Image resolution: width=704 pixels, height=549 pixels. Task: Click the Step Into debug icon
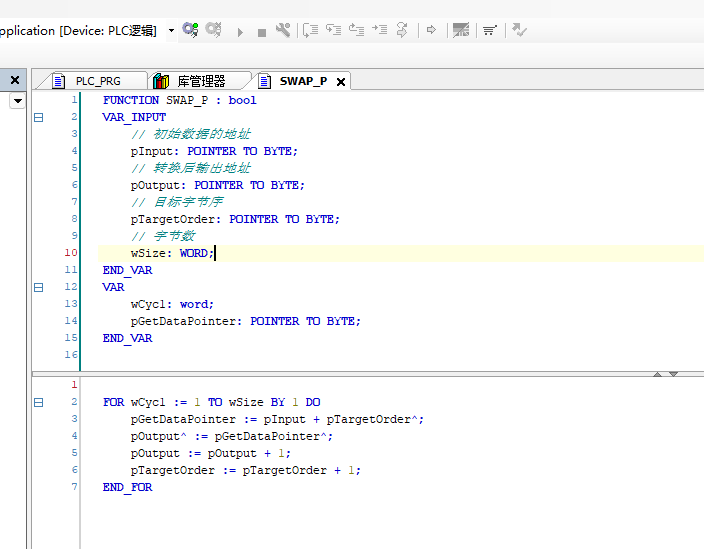pos(333,30)
